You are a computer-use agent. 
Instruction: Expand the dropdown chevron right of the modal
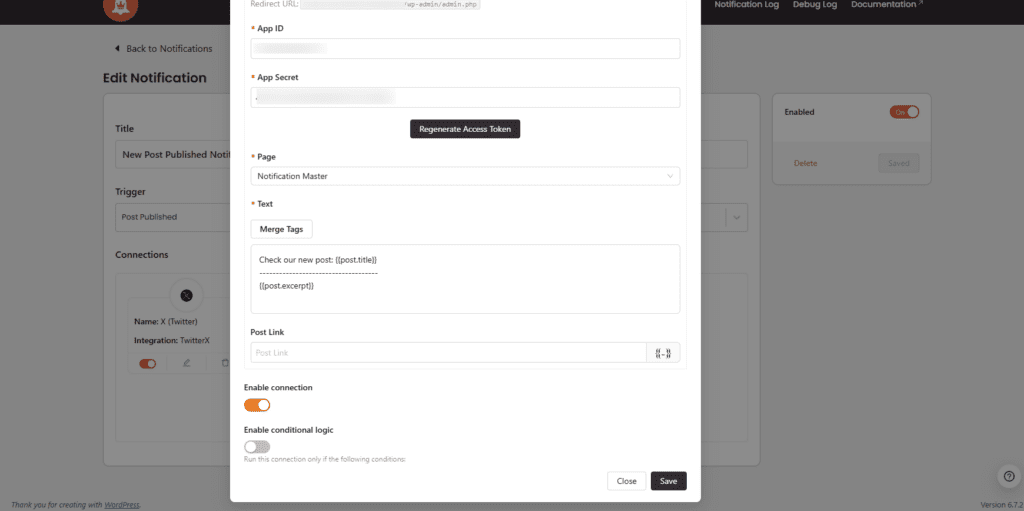click(x=737, y=217)
